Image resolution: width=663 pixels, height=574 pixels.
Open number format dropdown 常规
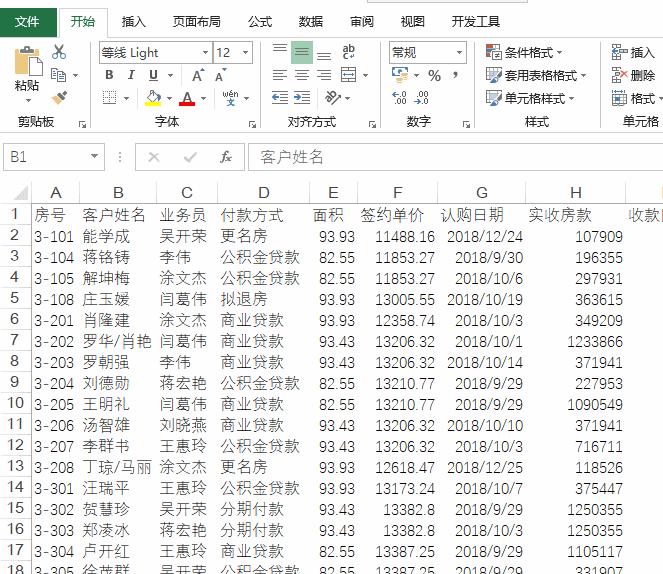(x=459, y=52)
